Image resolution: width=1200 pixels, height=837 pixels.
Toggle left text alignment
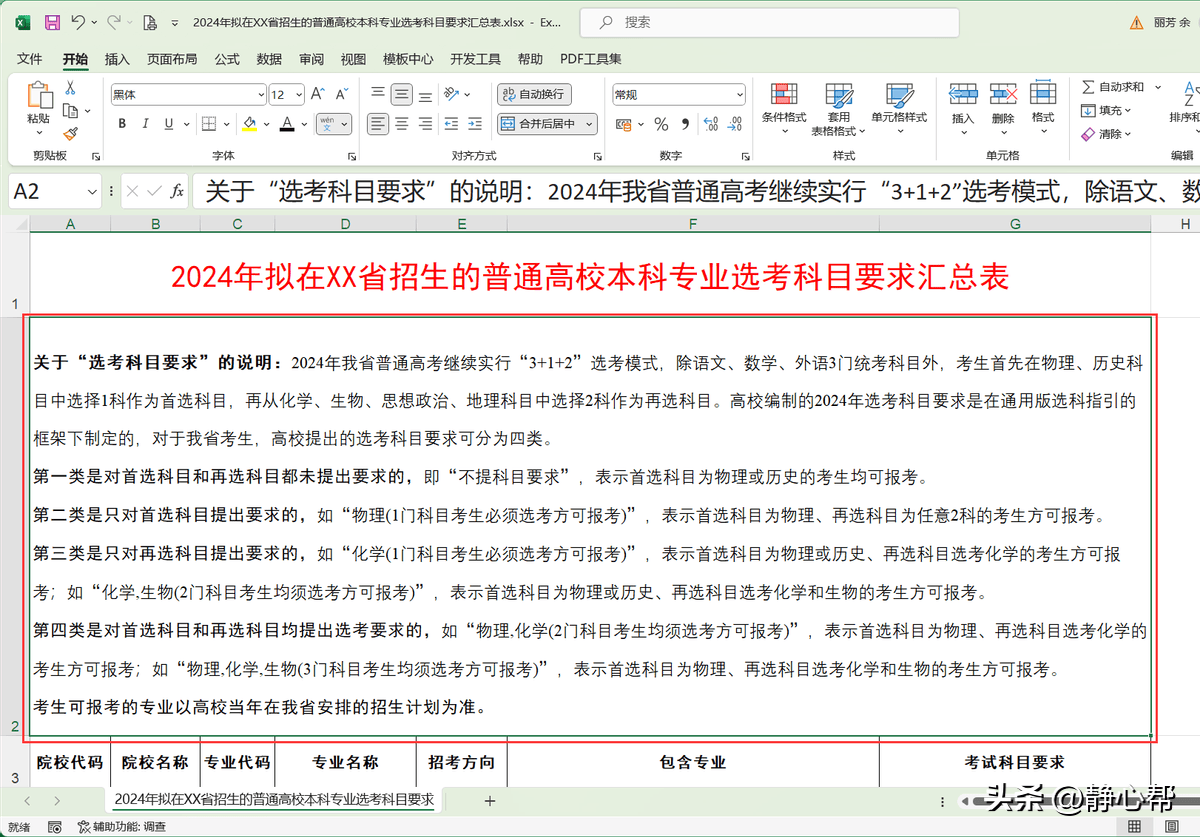point(378,124)
